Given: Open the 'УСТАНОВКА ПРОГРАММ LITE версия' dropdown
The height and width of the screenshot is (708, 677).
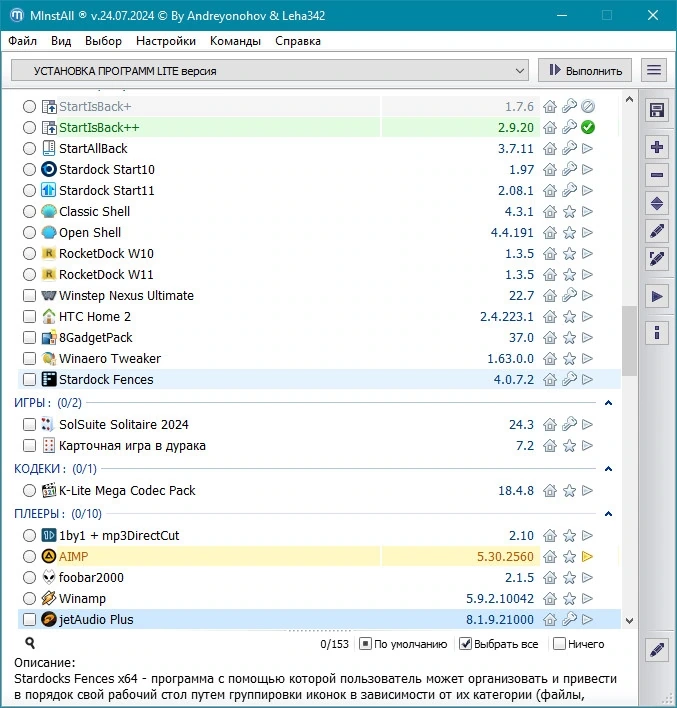Looking at the screenshot, I should (x=270, y=71).
